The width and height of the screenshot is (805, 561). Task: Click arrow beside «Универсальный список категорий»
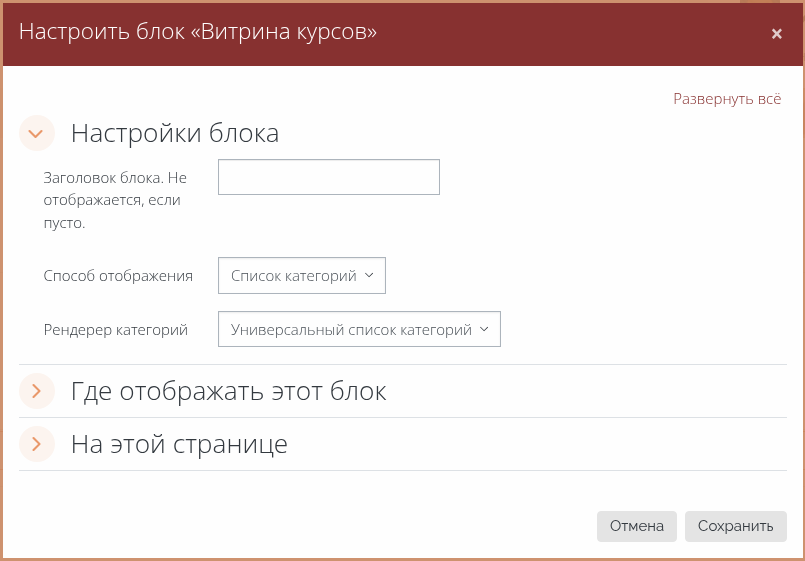point(485,329)
